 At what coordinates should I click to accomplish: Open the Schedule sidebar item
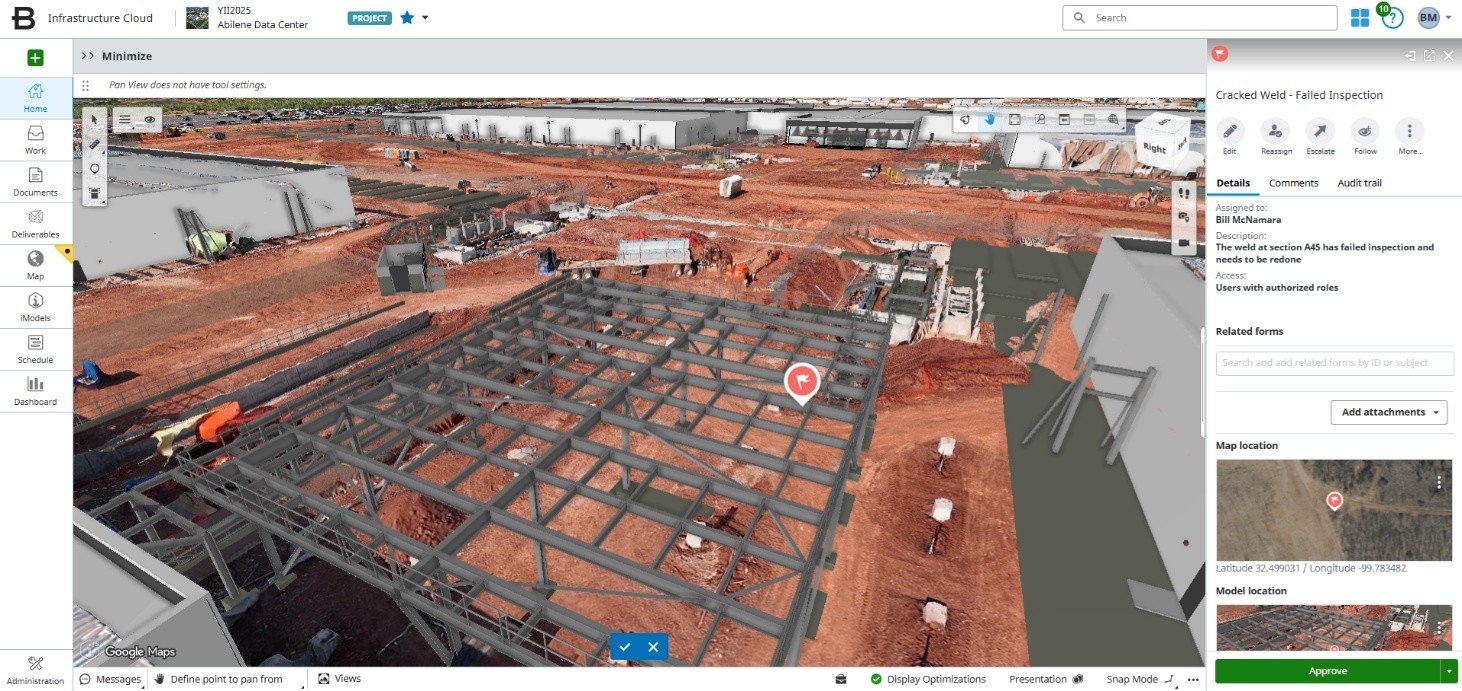36,348
